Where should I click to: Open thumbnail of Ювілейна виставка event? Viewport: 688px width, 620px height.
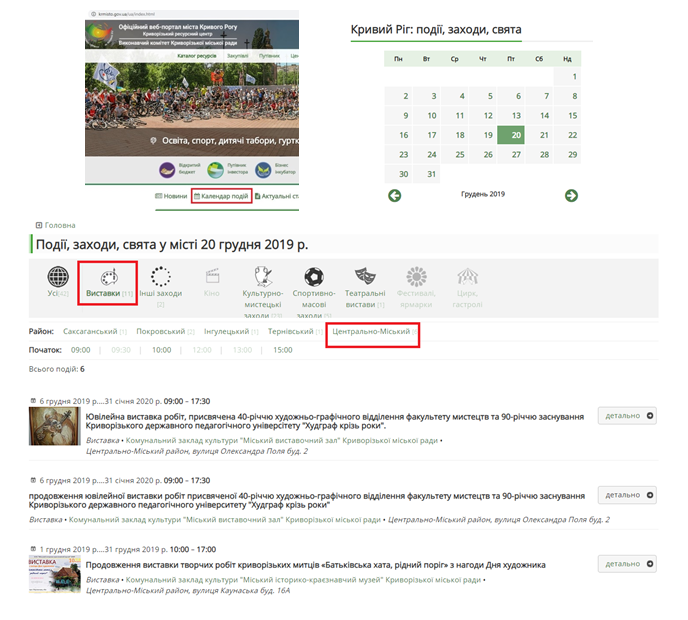coord(55,426)
